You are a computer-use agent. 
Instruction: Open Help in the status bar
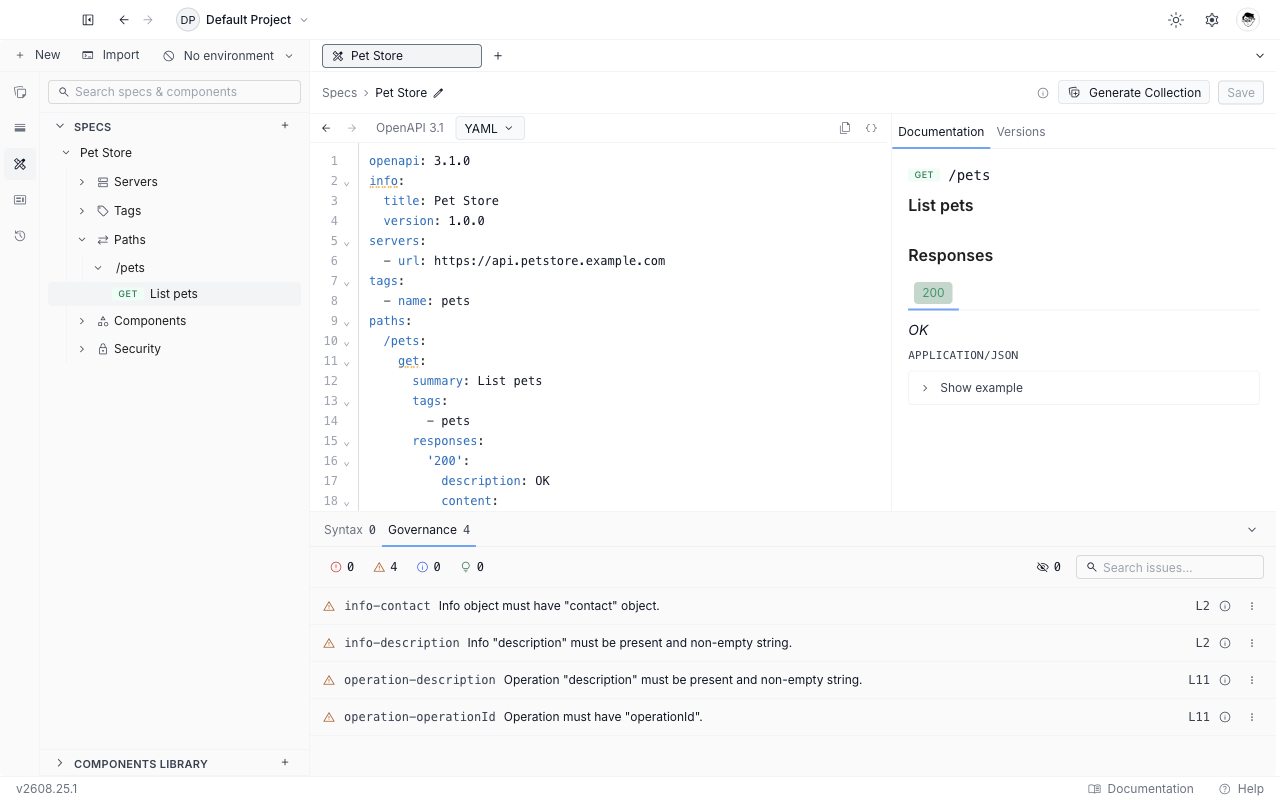(1241, 789)
